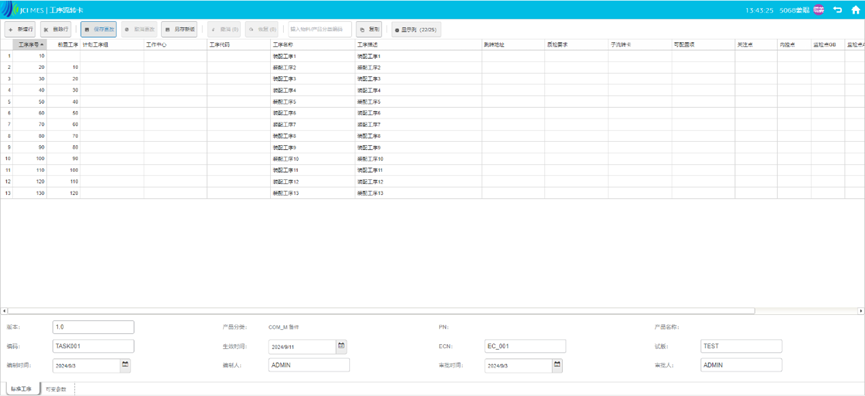Click the copy button after filter box

pyautogui.click(x=369, y=29)
